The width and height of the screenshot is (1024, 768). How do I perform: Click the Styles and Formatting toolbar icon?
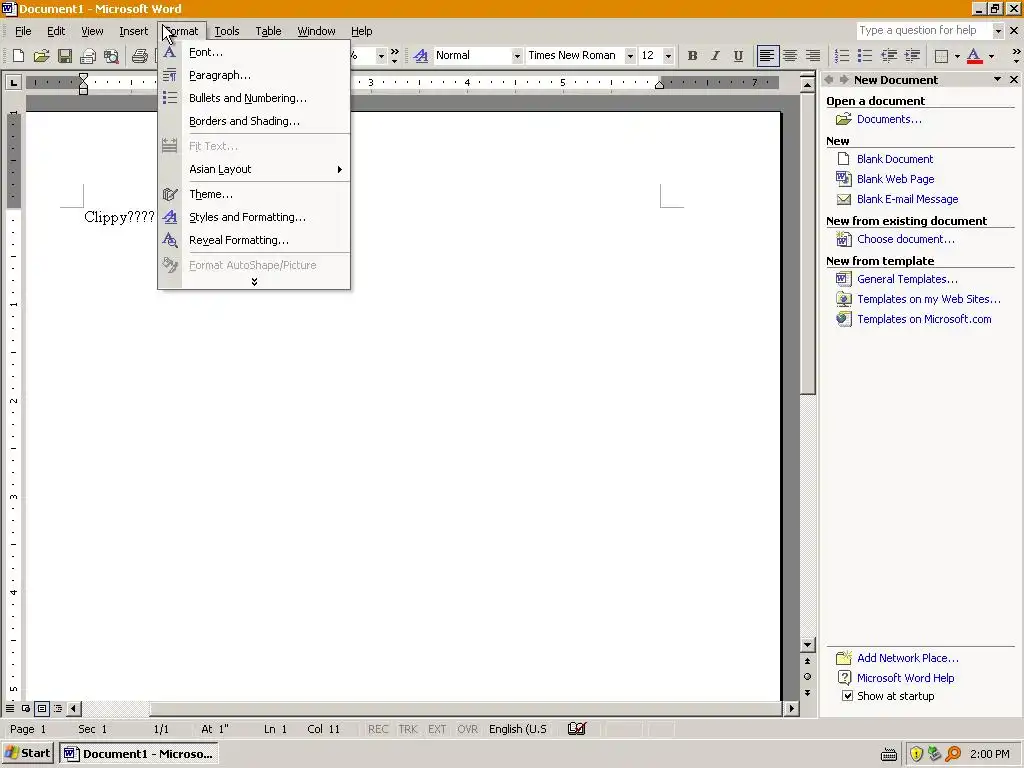421,56
